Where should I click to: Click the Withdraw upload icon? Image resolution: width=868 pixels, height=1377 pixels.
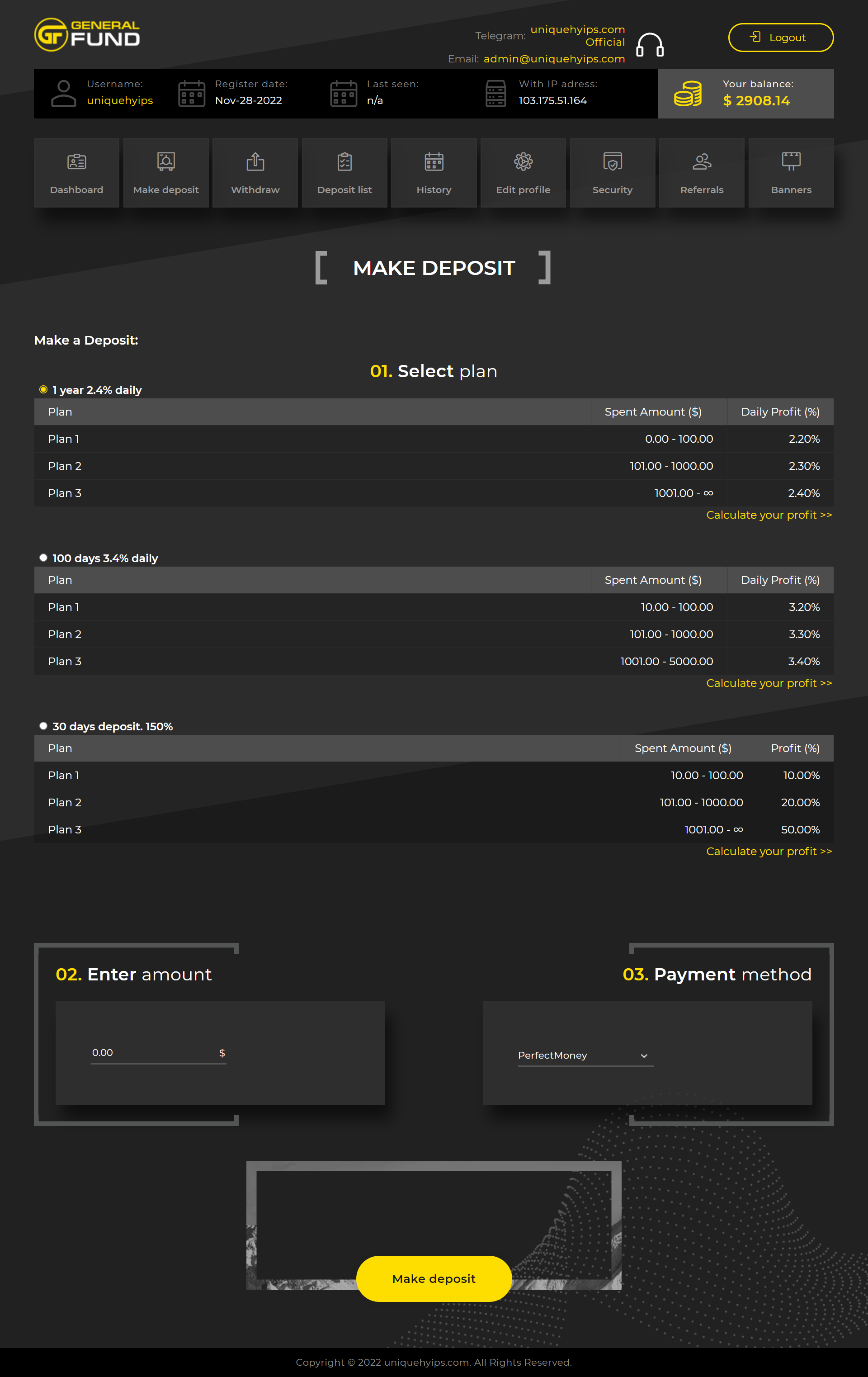click(x=255, y=162)
